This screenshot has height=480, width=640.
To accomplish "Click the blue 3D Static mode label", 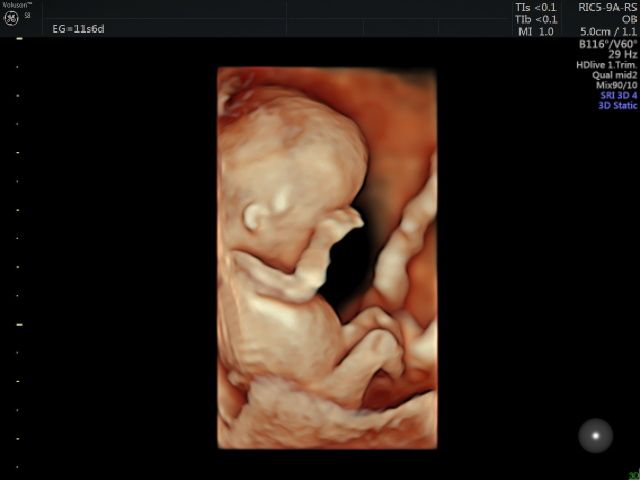I will coord(617,105).
